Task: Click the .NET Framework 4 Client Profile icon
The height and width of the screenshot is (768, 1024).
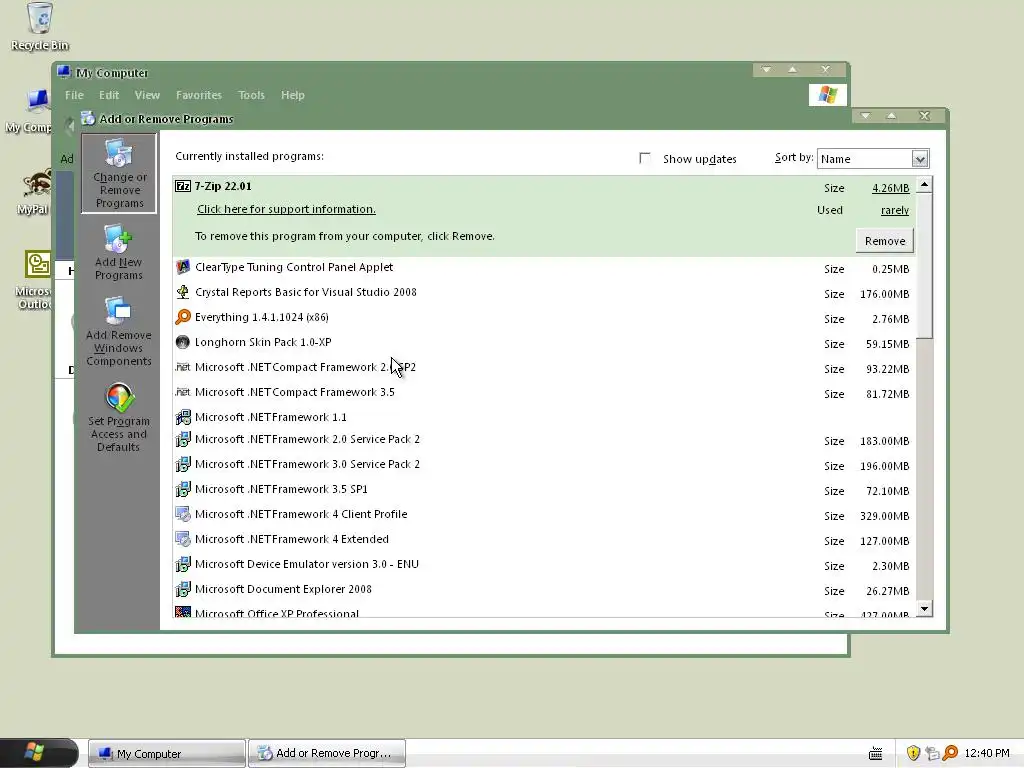Action: 183,514
